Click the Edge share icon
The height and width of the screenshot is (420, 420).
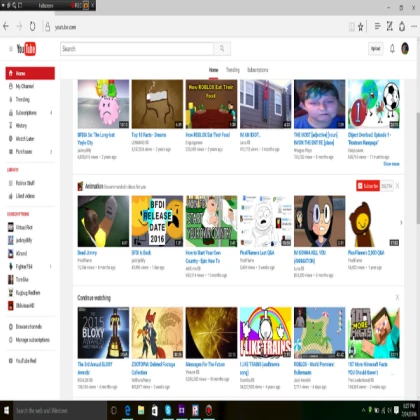tap(402, 26)
